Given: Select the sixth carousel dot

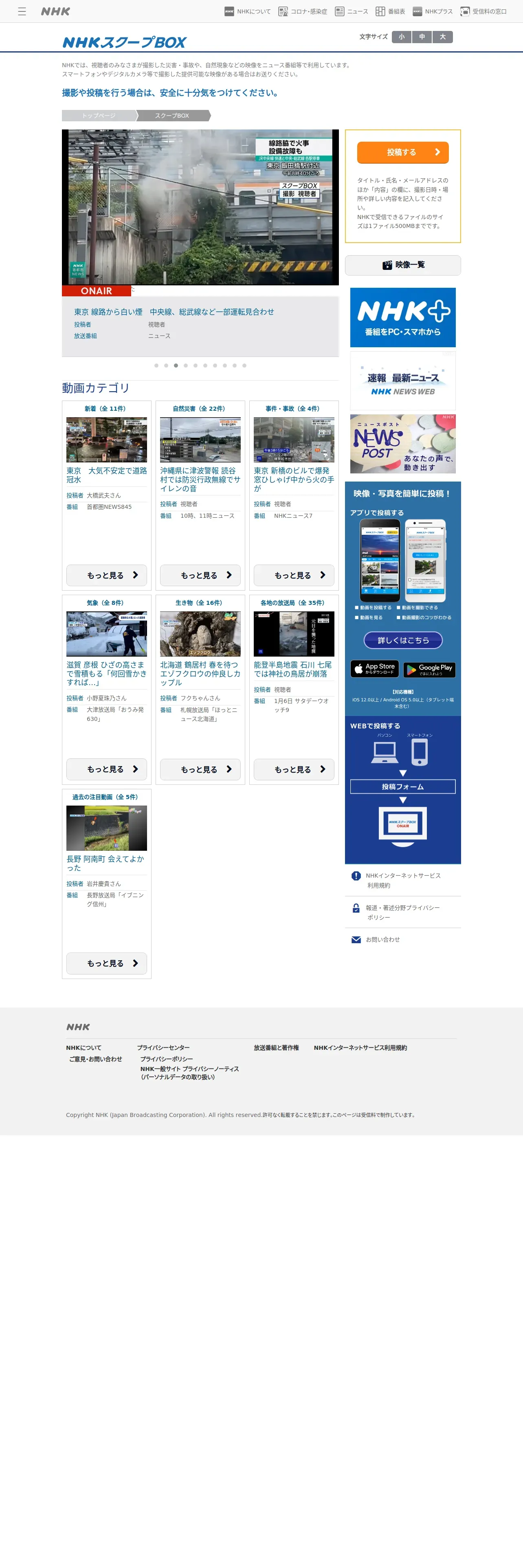Looking at the screenshot, I should point(205,365).
